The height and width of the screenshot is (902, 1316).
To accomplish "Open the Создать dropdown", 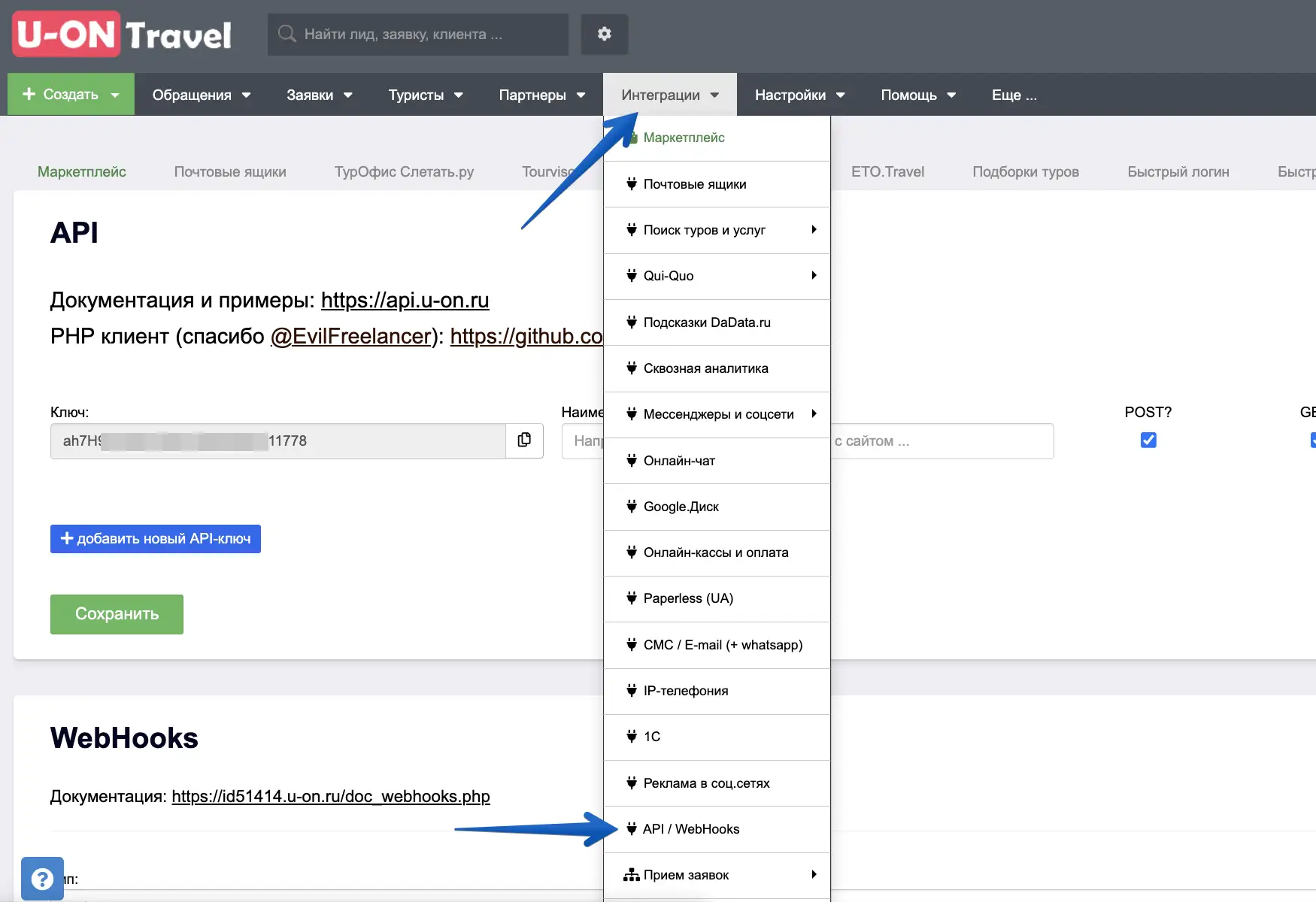I will [71, 95].
